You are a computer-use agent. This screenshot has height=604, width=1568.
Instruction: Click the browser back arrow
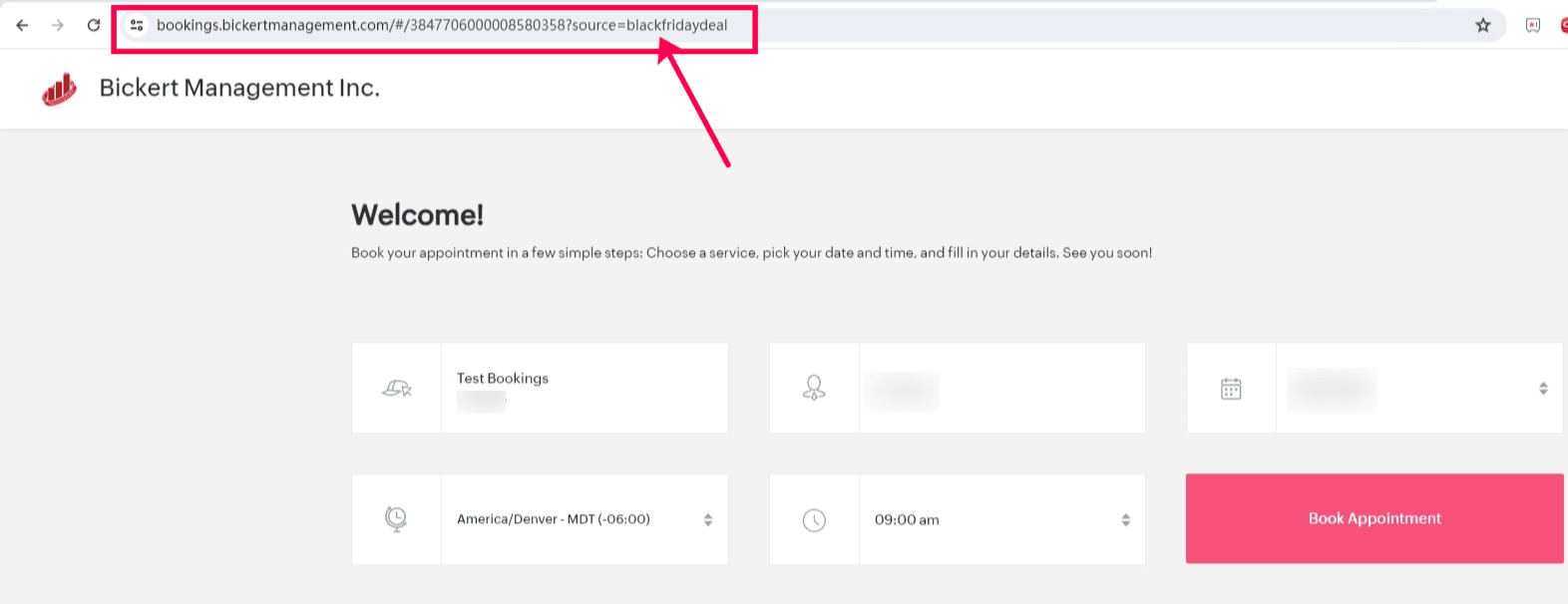click(22, 25)
